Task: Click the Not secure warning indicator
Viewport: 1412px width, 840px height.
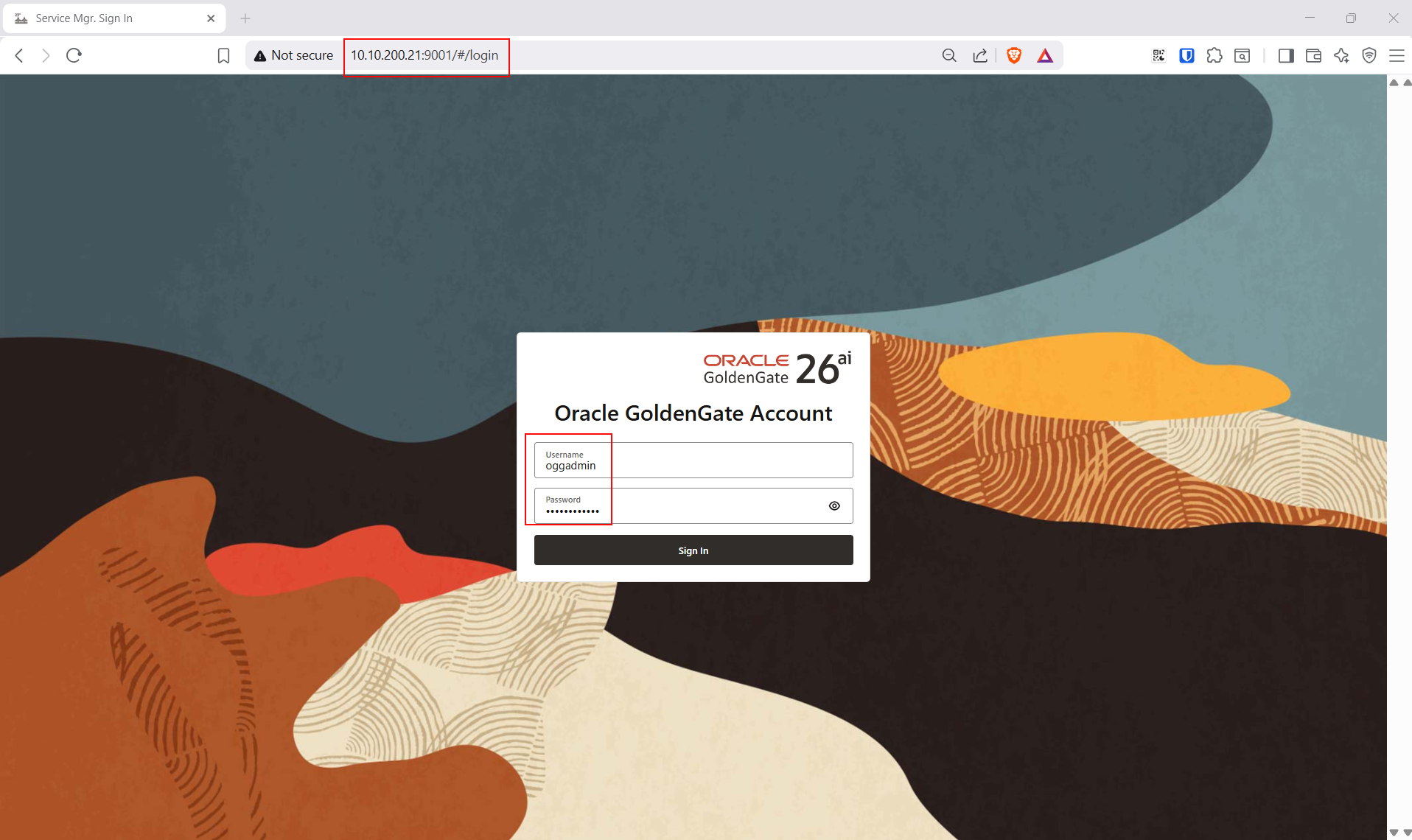Action: click(293, 55)
